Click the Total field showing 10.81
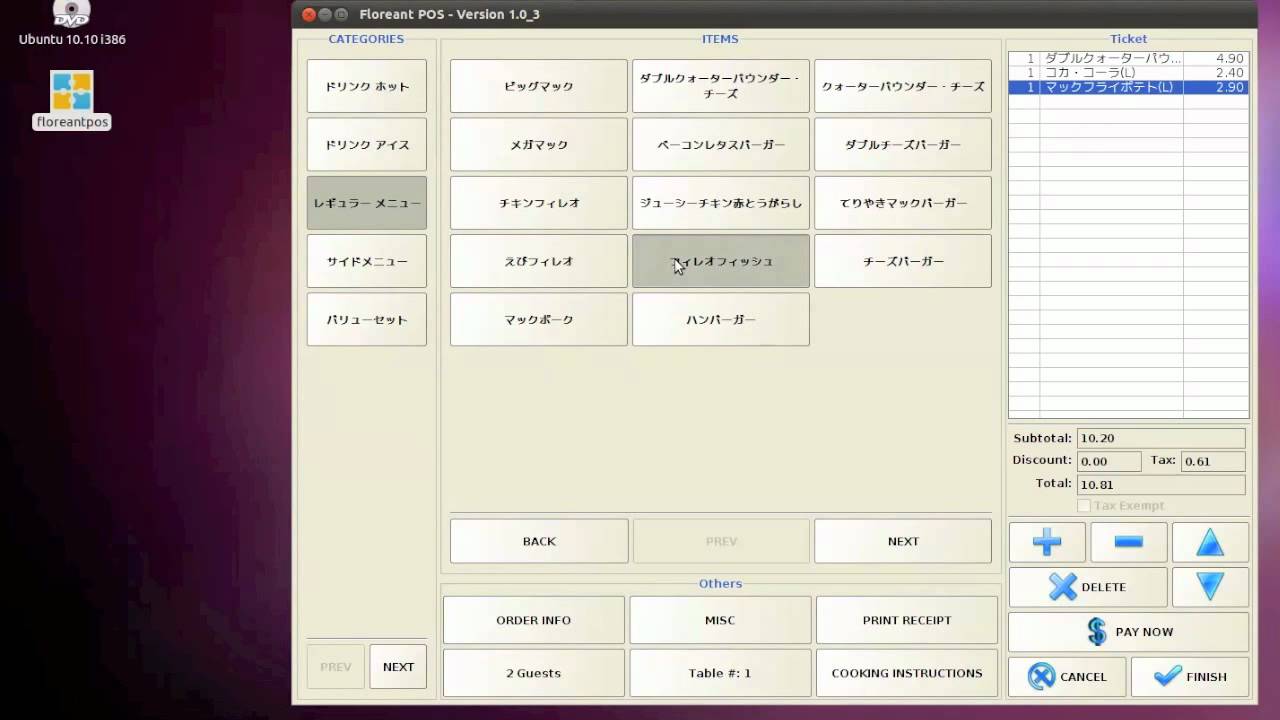Screen dimensions: 1280x720 click(1161, 484)
